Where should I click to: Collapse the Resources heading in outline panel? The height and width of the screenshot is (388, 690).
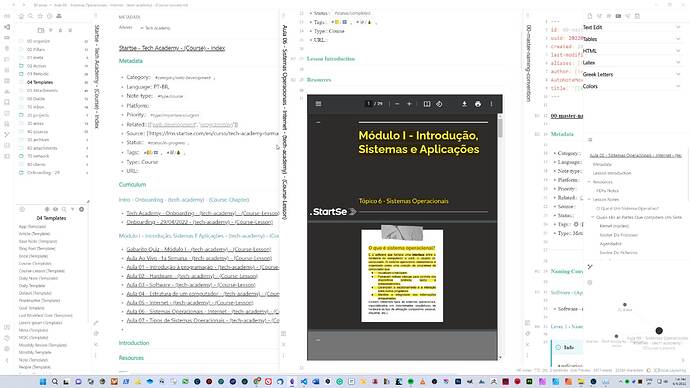(589, 182)
